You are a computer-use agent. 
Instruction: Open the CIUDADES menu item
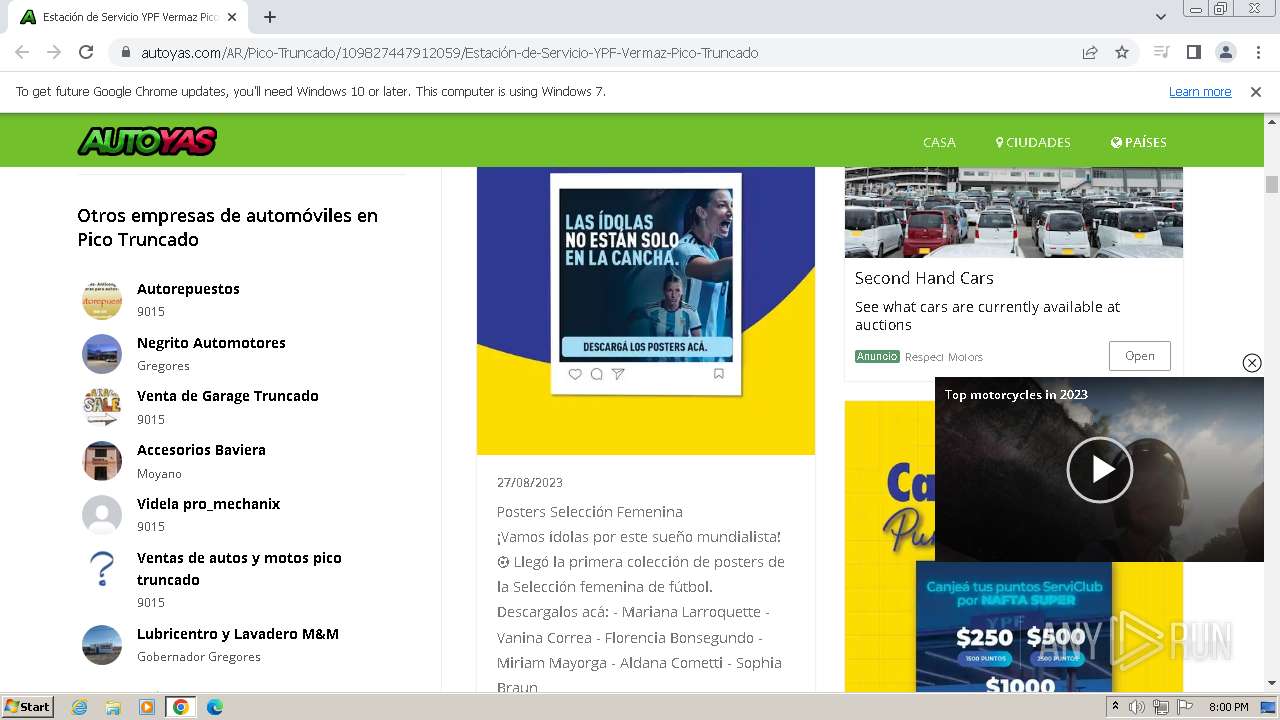coord(1033,142)
